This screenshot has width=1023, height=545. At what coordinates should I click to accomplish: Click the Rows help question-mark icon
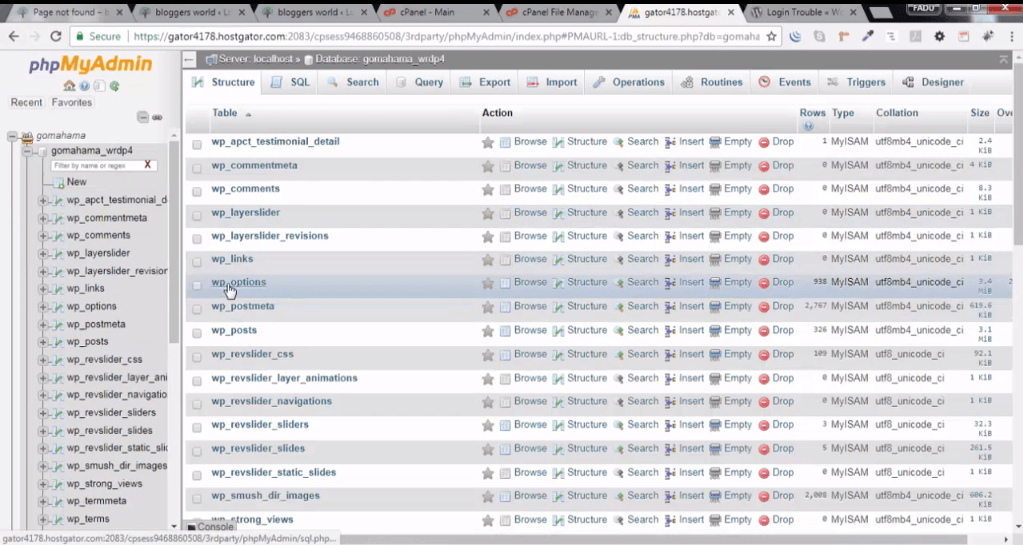[x=808, y=126]
